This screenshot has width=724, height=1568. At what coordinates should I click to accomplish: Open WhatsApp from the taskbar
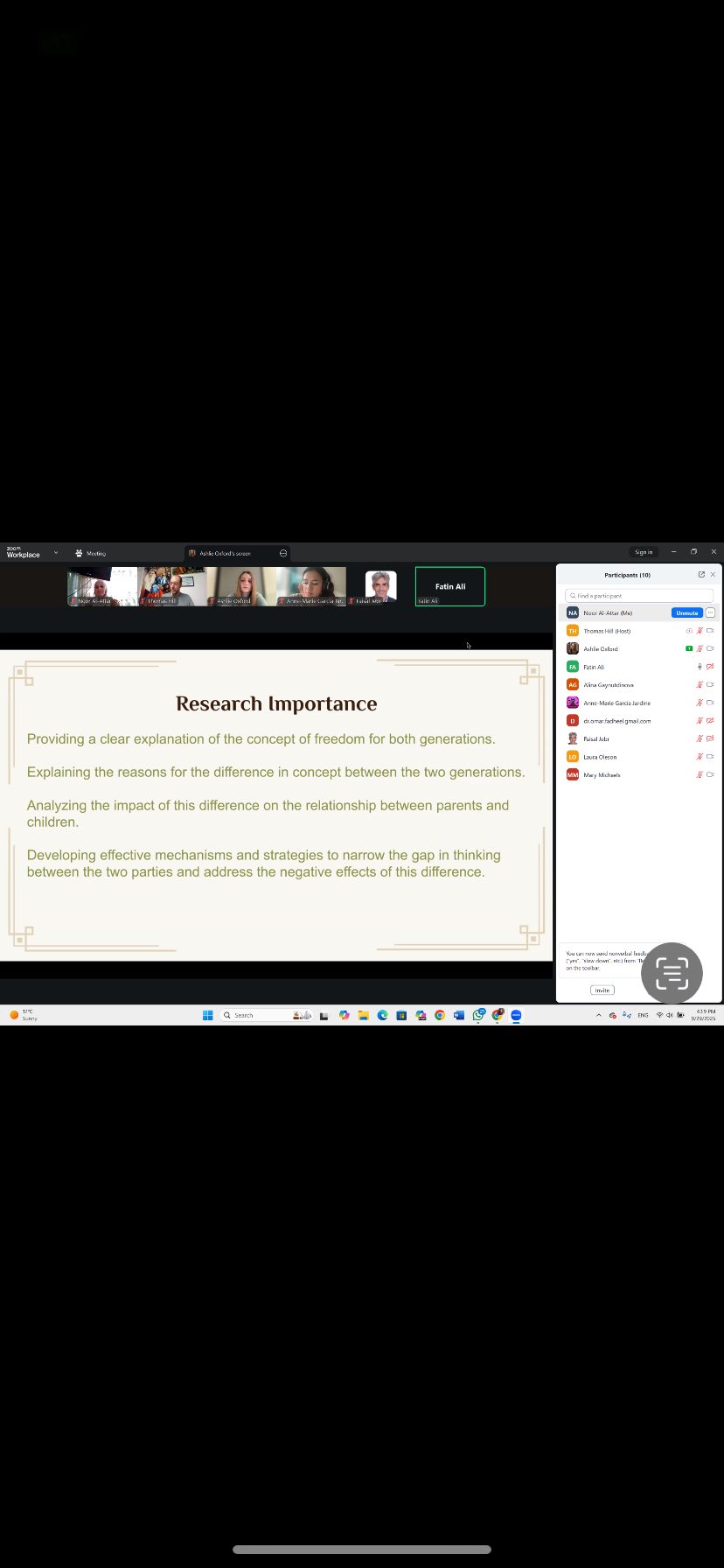pyautogui.click(x=478, y=1015)
